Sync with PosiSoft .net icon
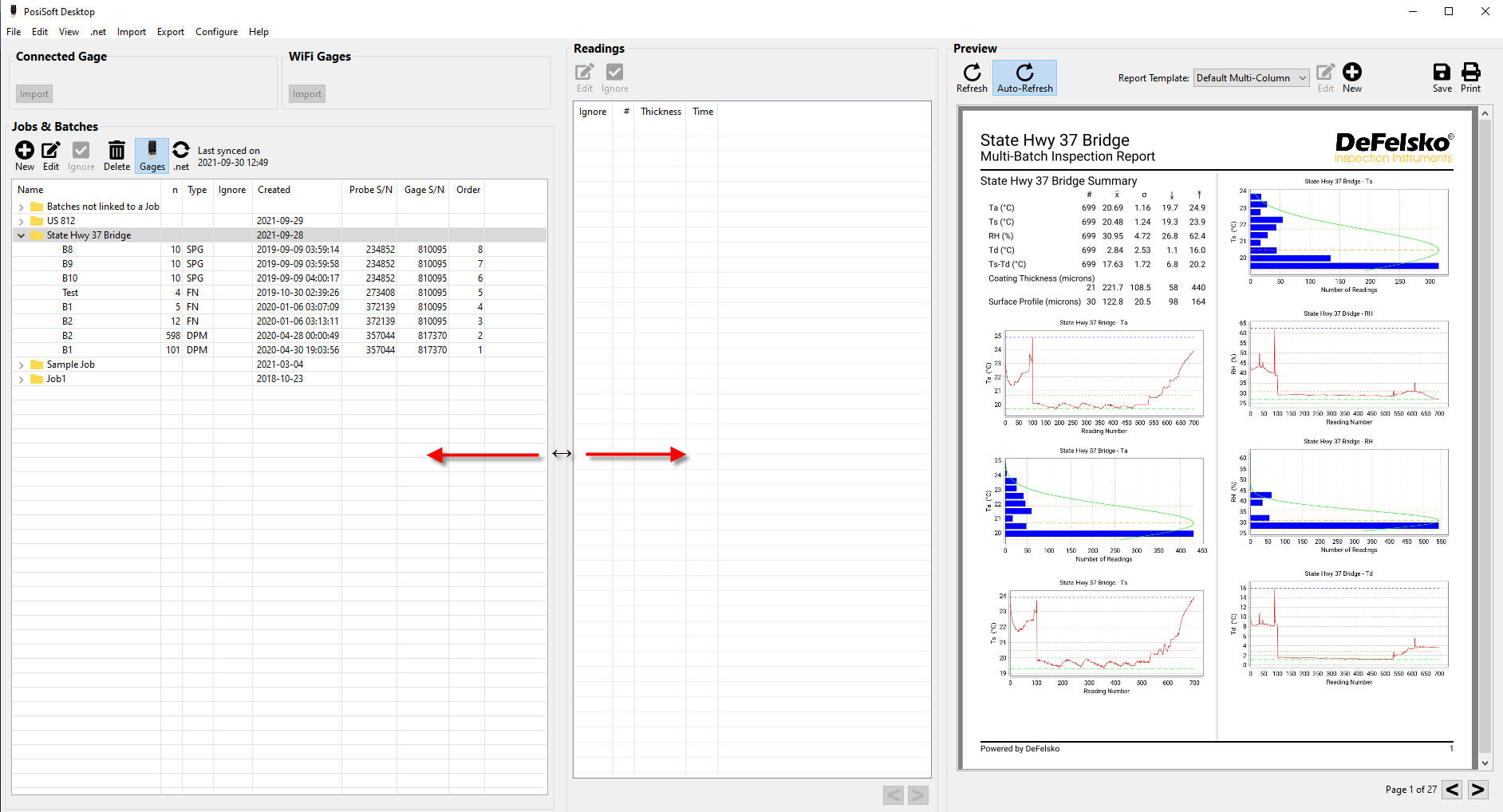Image resolution: width=1503 pixels, height=812 pixels. (181, 151)
